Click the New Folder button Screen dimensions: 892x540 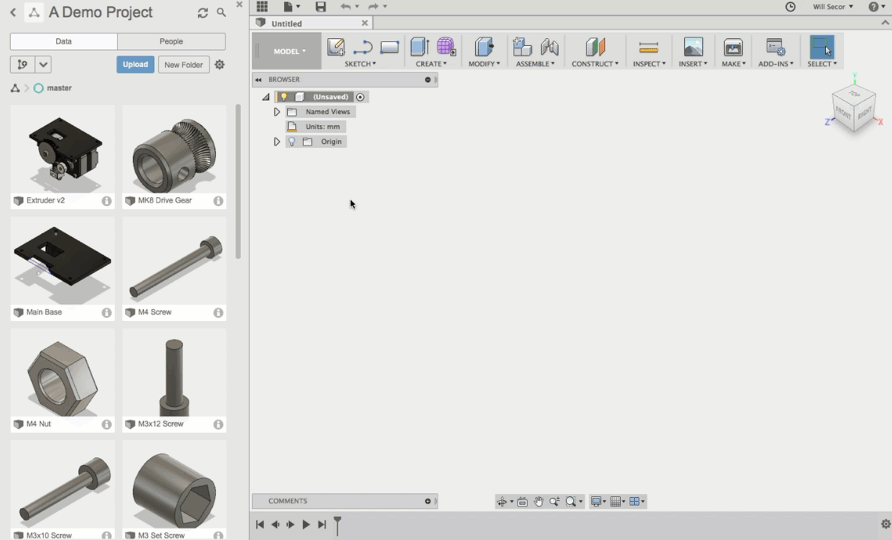[x=184, y=65]
